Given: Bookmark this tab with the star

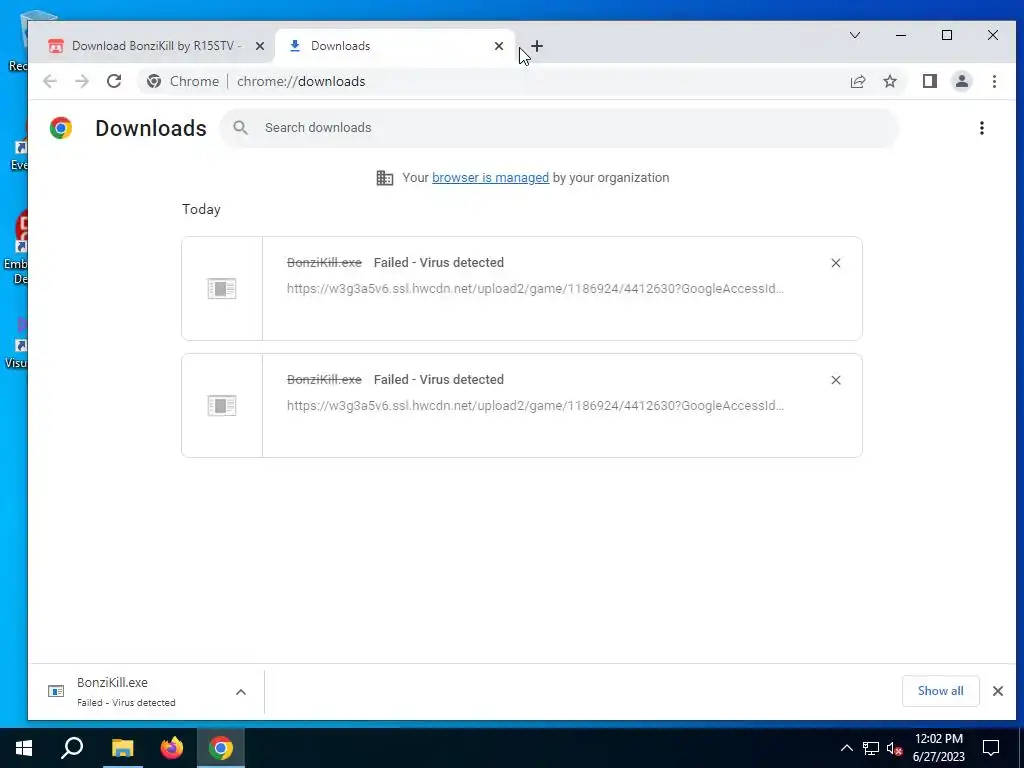Looking at the screenshot, I should click(x=890, y=81).
